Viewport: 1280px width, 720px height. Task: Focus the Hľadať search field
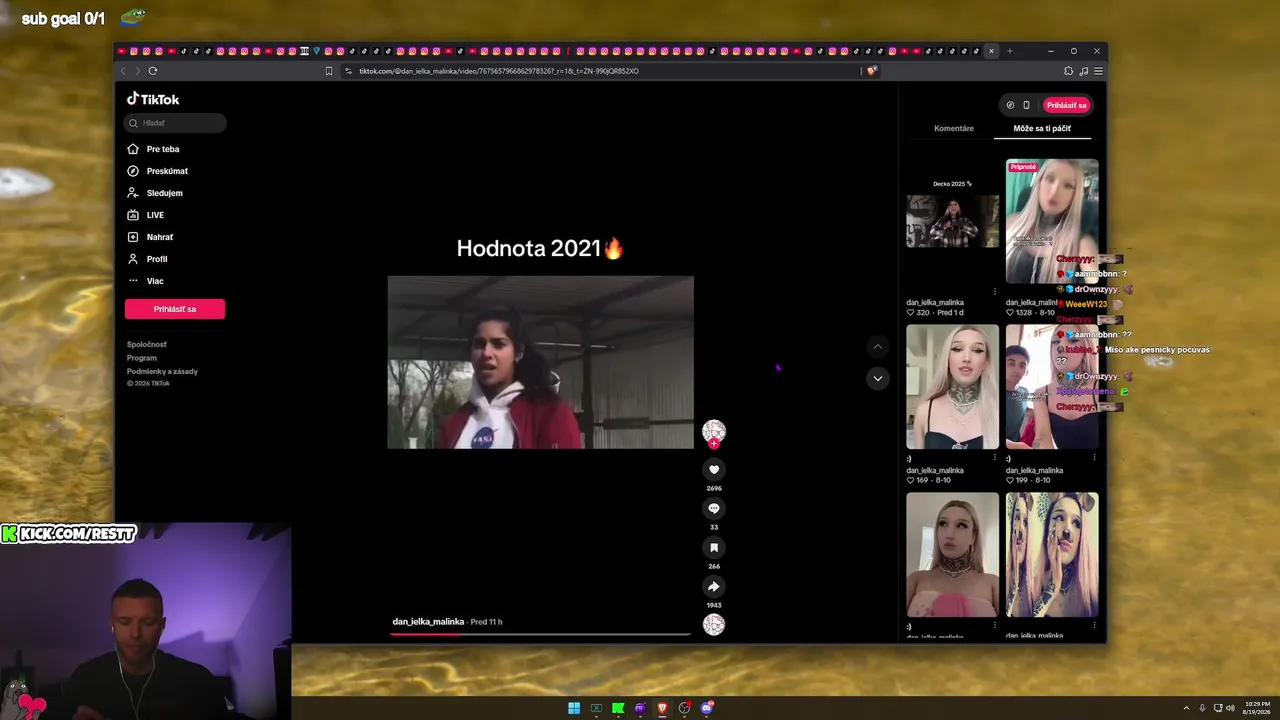pyautogui.click(x=176, y=123)
